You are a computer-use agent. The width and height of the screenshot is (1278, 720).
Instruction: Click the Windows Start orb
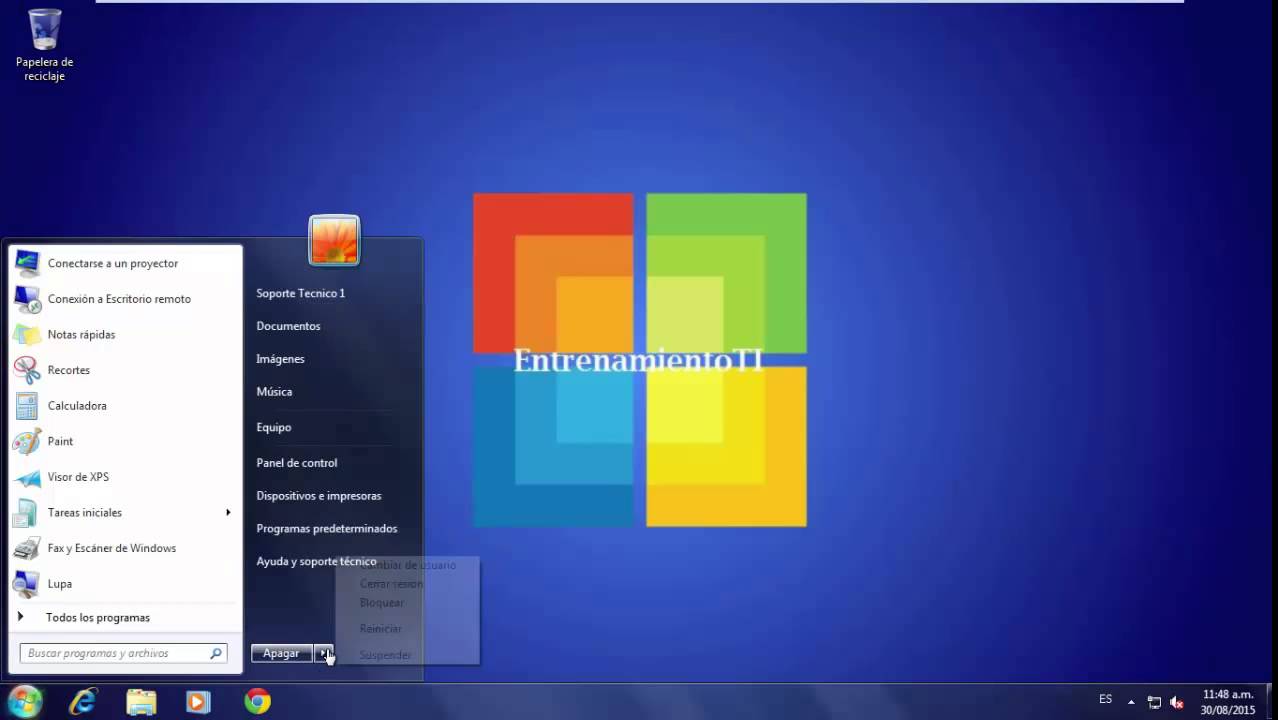pyautogui.click(x=25, y=701)
